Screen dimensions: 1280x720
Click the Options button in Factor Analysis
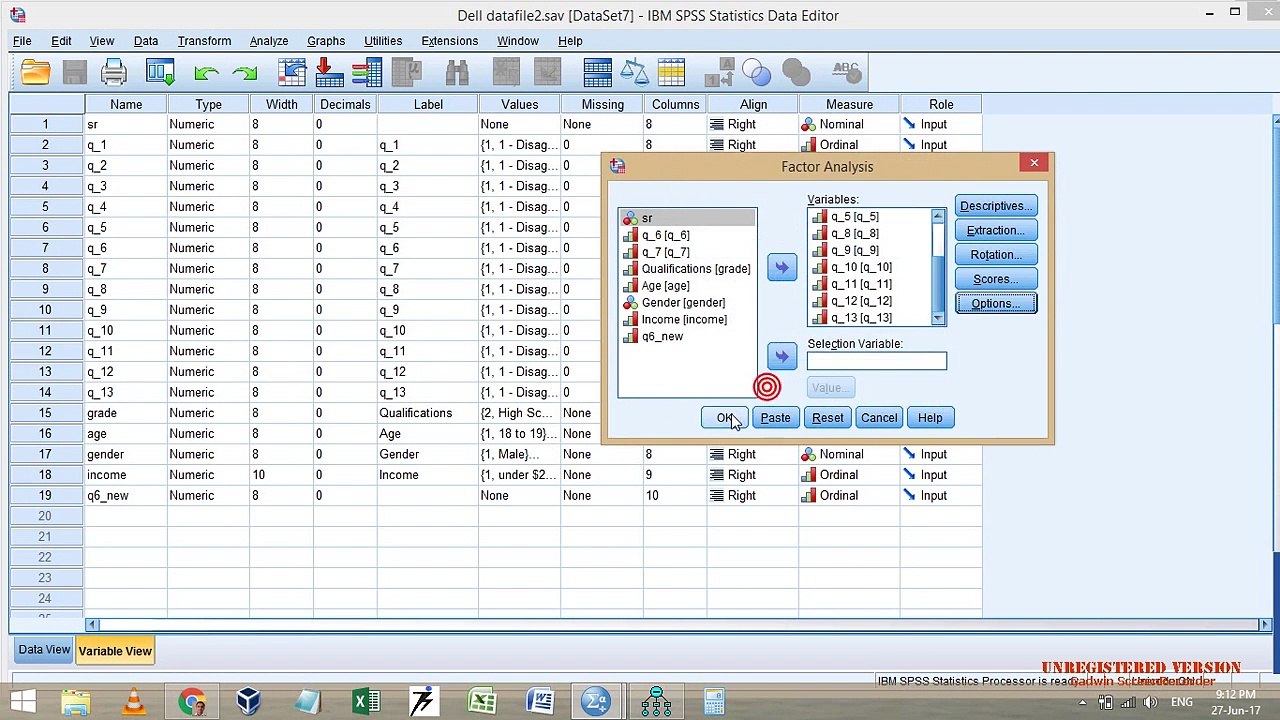(996, 303)
